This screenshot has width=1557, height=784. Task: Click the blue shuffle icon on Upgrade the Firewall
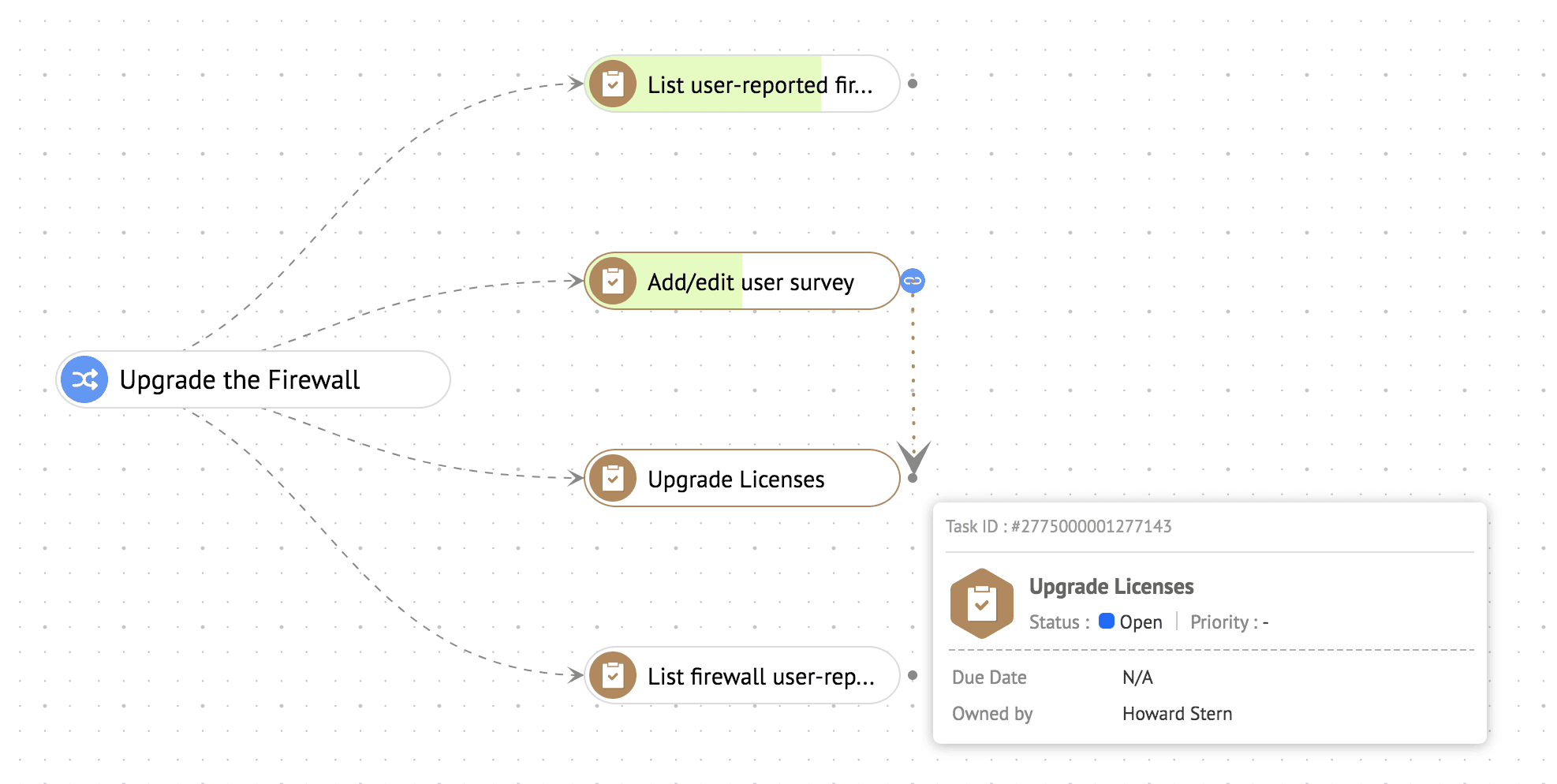point(85,380)
